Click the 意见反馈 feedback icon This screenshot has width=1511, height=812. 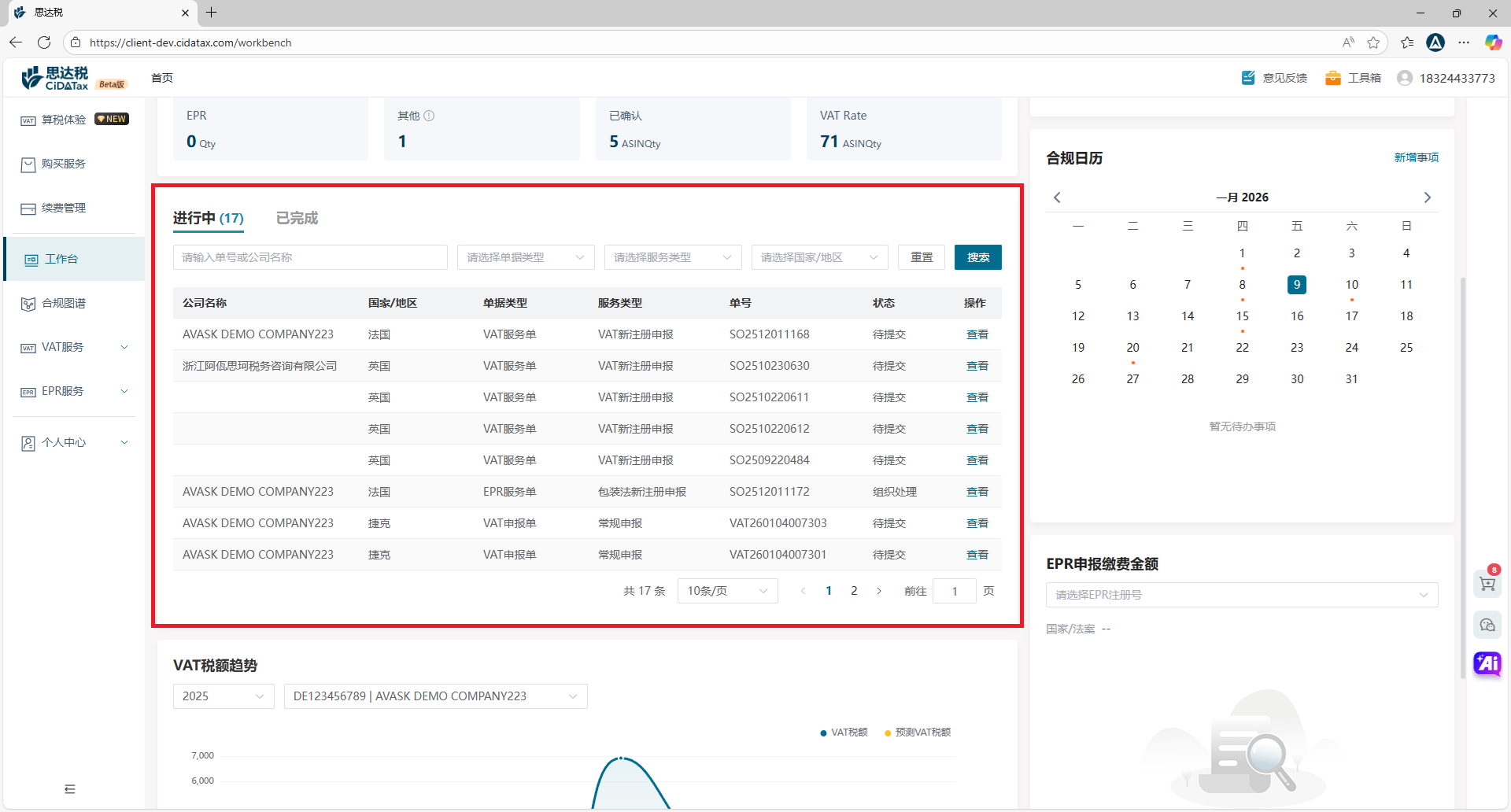pos(1248,78)
